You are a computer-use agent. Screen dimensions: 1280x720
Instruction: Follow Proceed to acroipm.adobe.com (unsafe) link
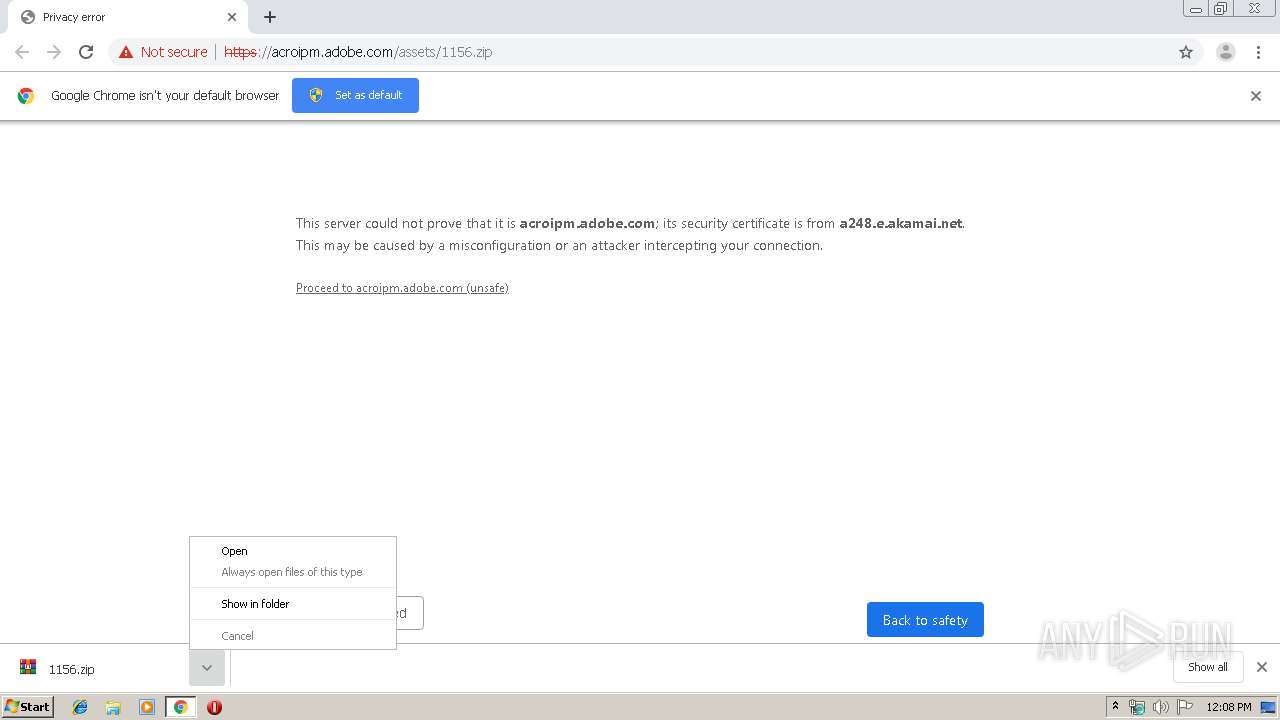(402, 288)
